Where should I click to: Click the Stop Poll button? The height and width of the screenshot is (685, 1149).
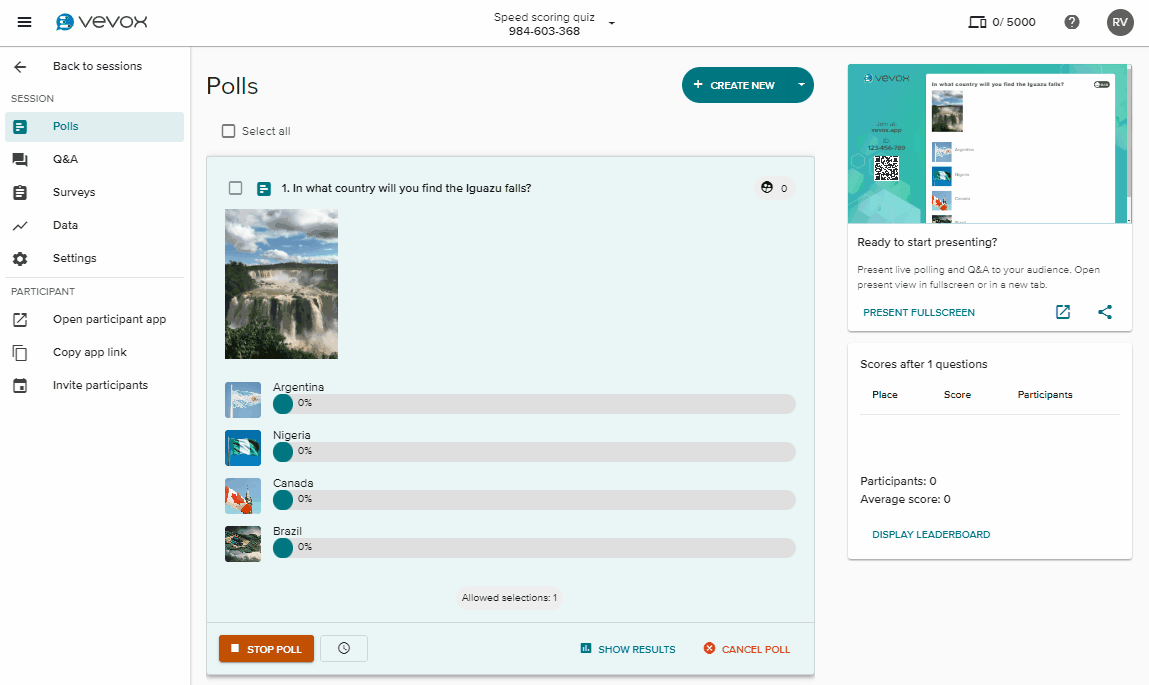[266, 648]
